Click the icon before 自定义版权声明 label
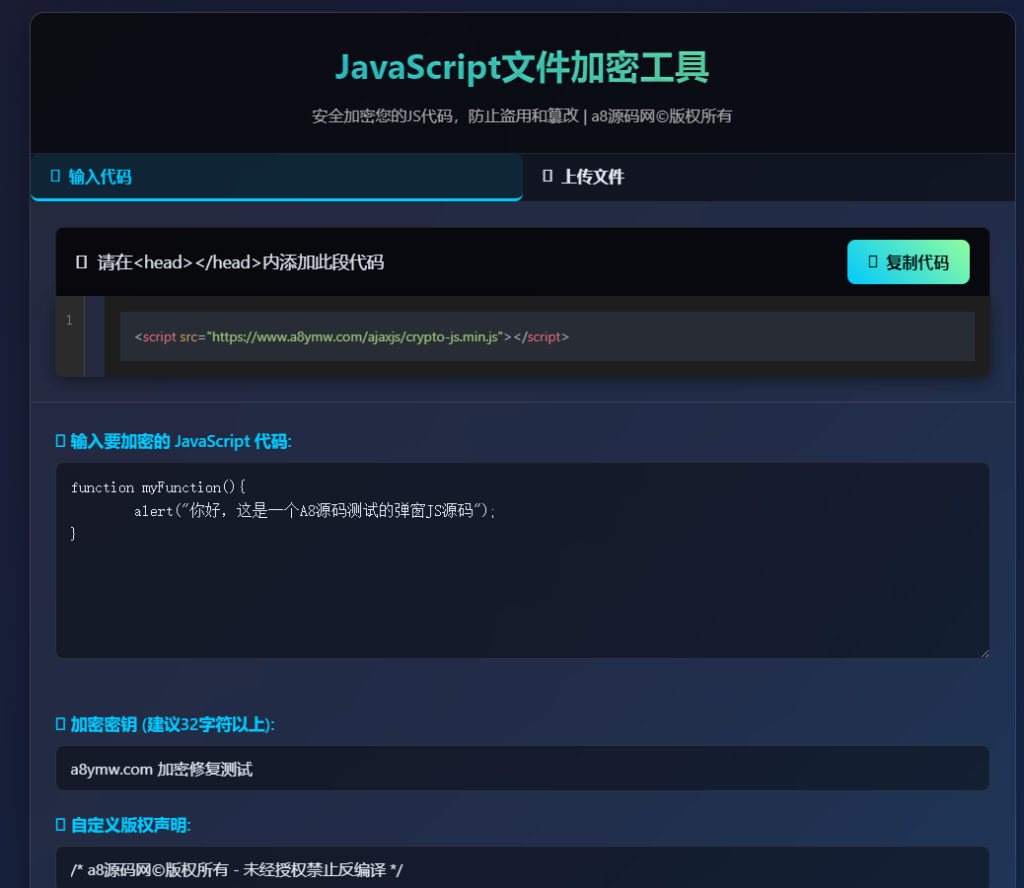Screen dimensions: 1024x888 pos(59,824)
